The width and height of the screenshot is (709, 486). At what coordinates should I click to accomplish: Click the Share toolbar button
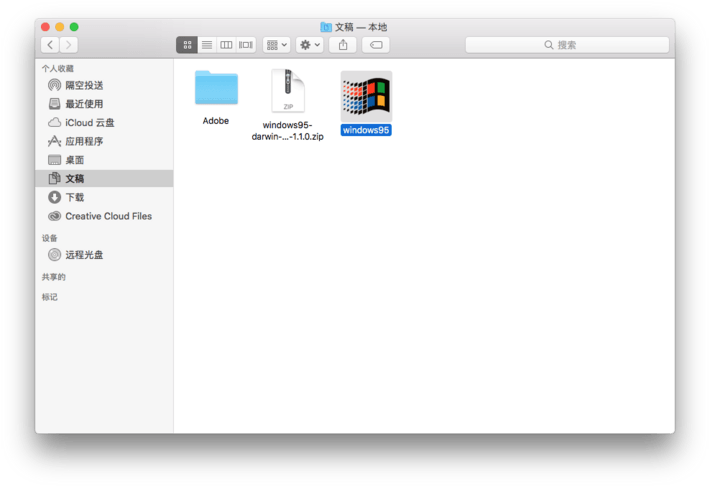343,45
